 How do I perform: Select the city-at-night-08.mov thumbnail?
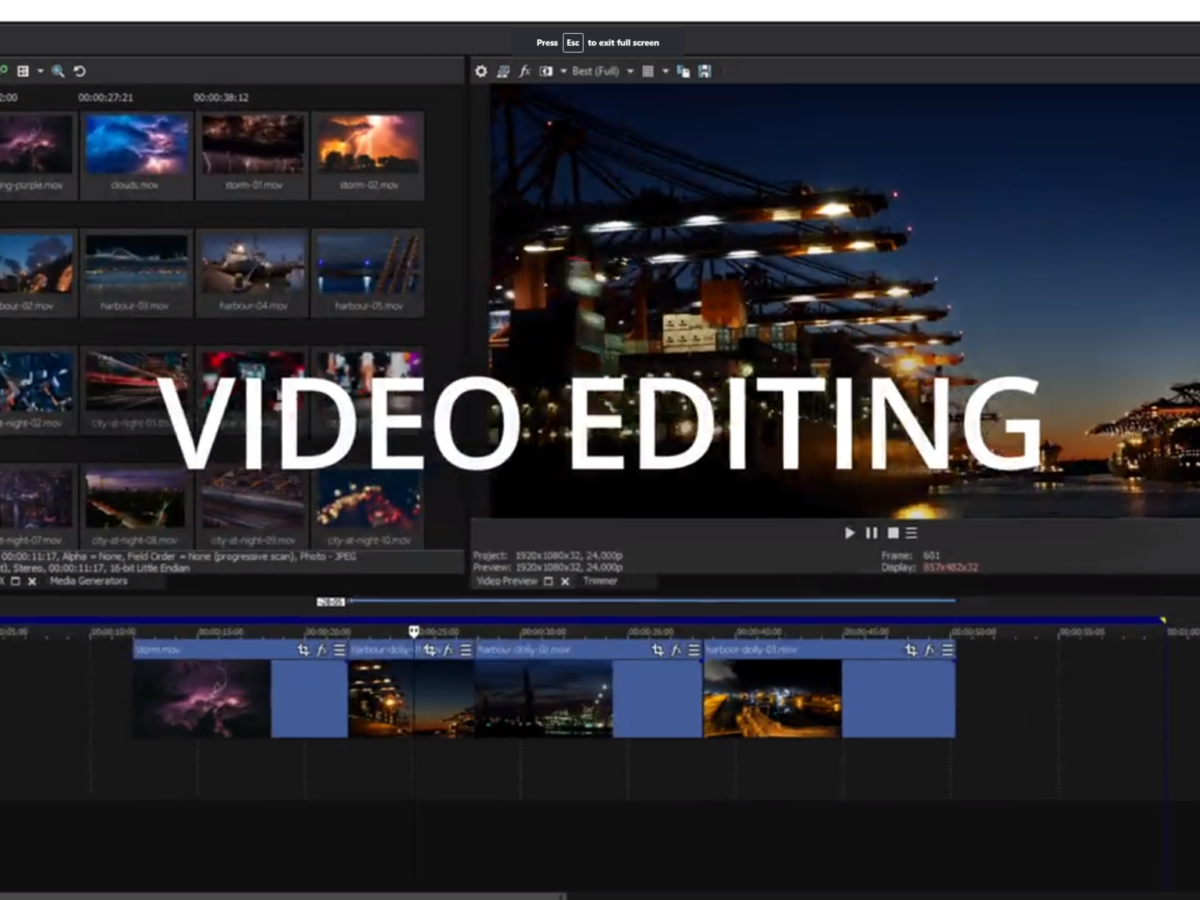136,506
